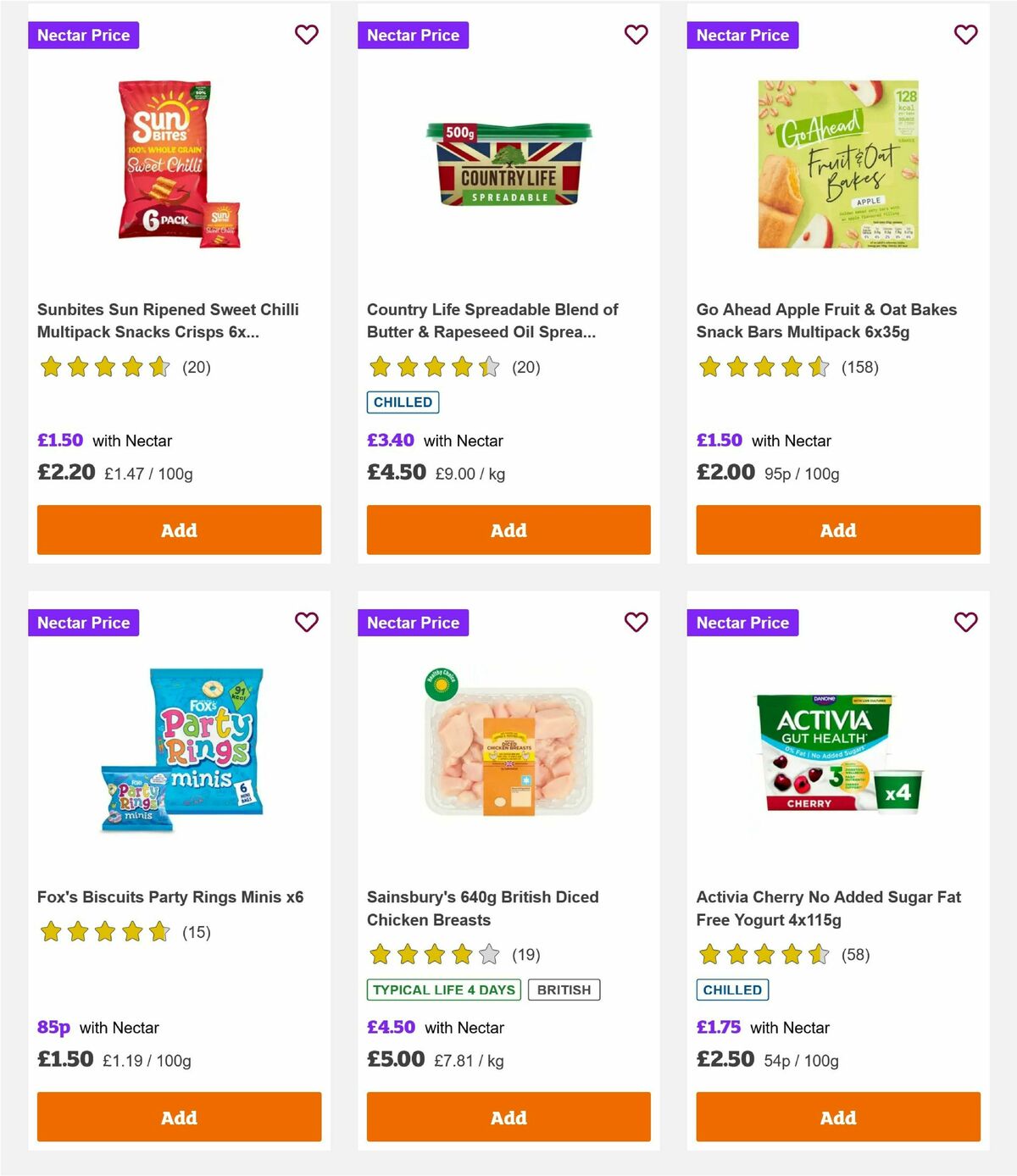Screen dimensions: 1017x1176
Task: Open the BRITISH tag on diced chicken
Action: click(x=564, y=989)
